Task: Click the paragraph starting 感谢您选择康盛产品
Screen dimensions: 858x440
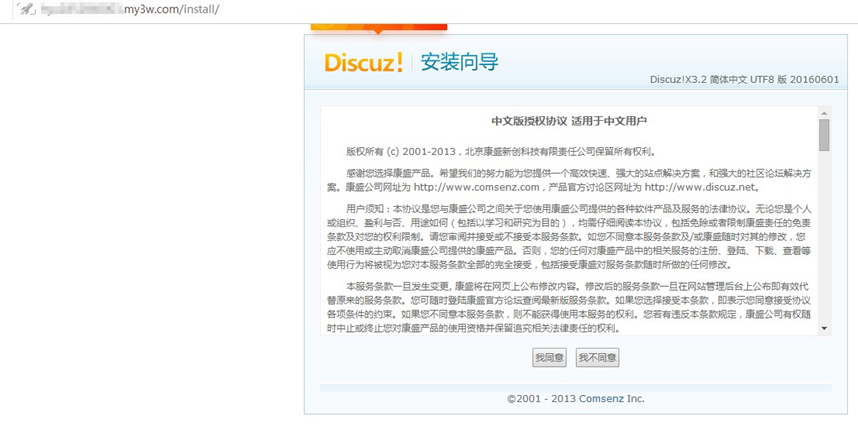Action: (569, 180)
